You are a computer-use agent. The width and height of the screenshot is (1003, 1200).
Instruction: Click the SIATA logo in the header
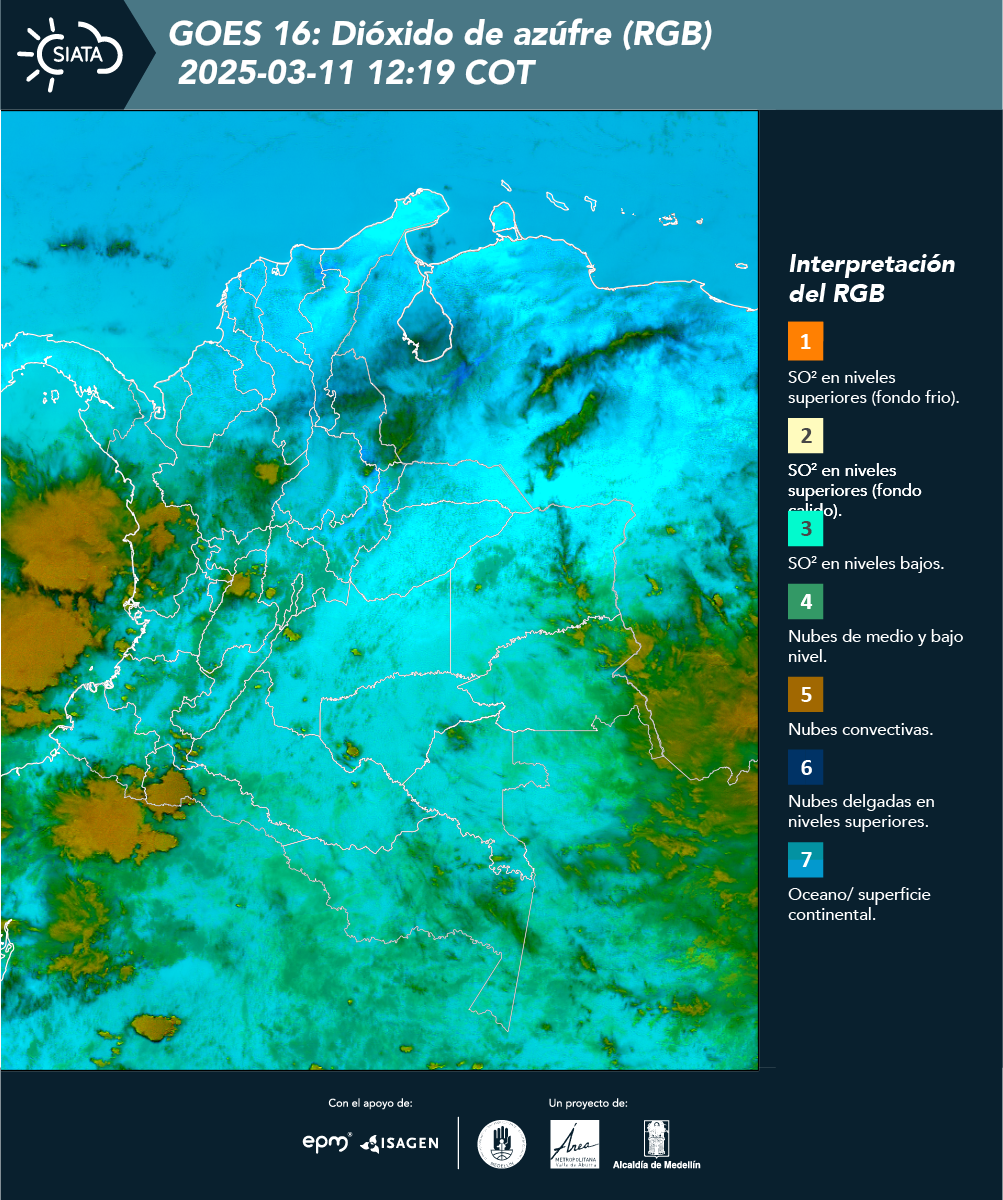click(x=70, y=53)
